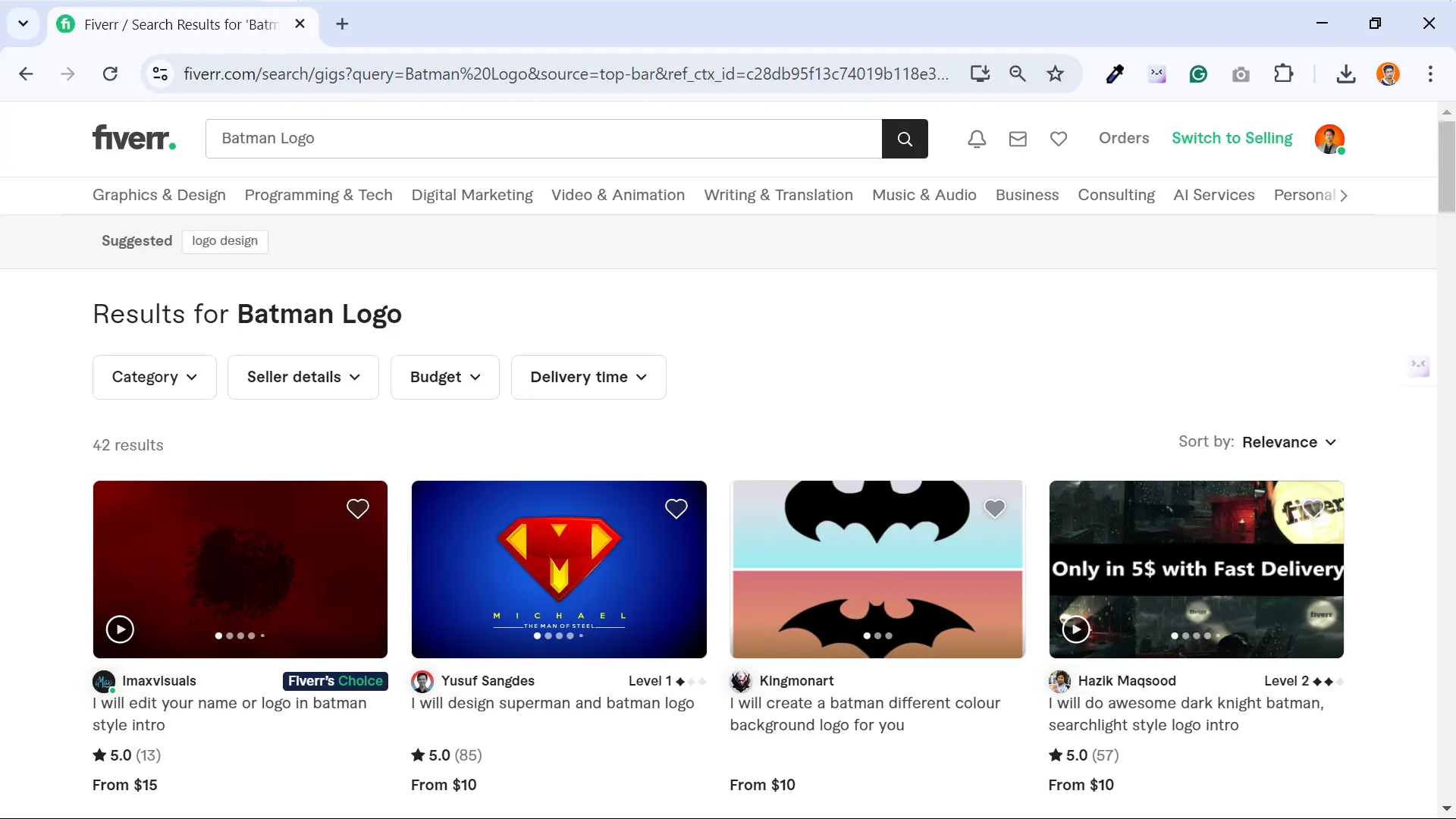Show more categories with right chevron
The width and height of the screenshot is (1456, 819).
tap(1344, 196)
